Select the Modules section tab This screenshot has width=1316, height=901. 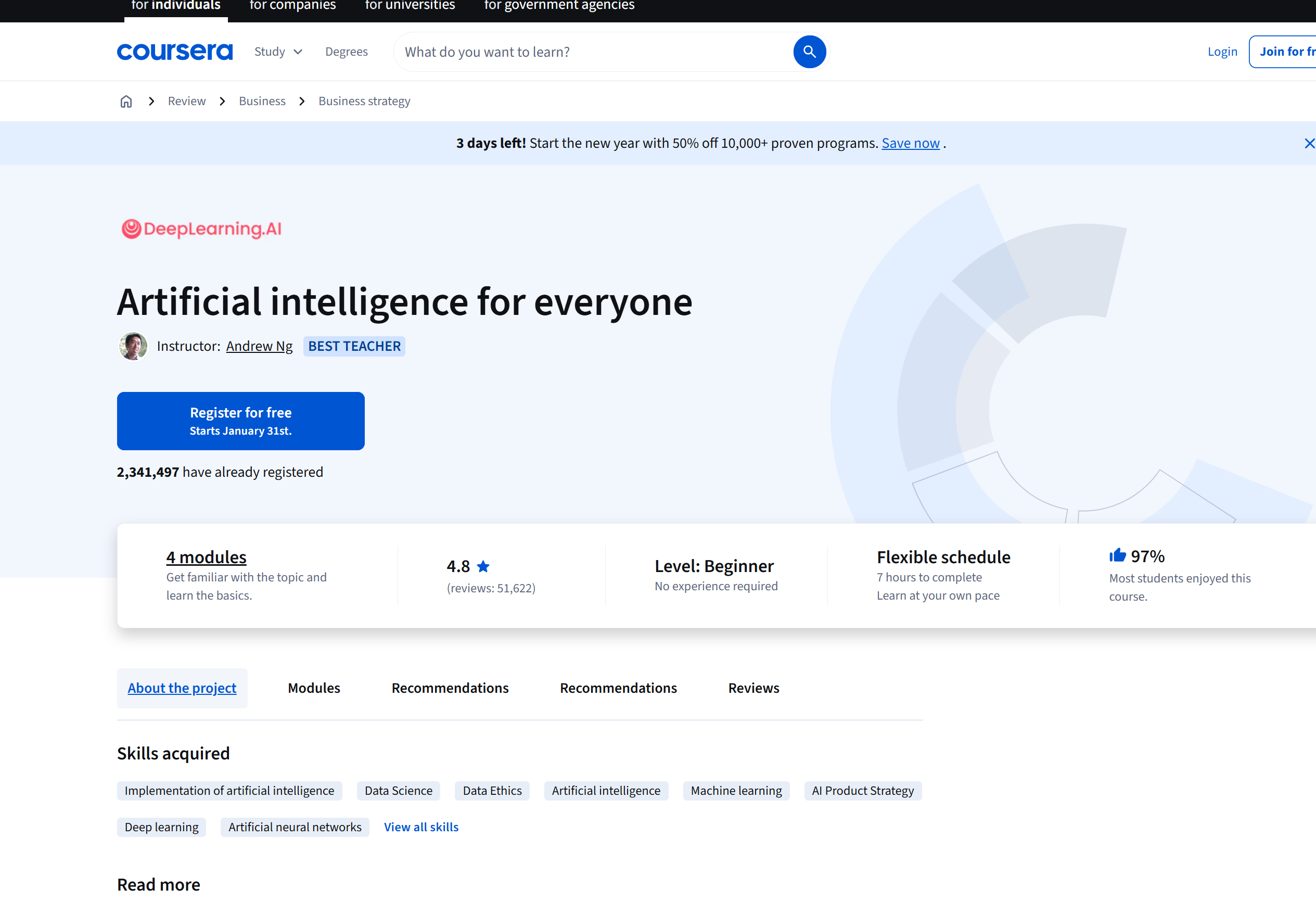point(314,688)
